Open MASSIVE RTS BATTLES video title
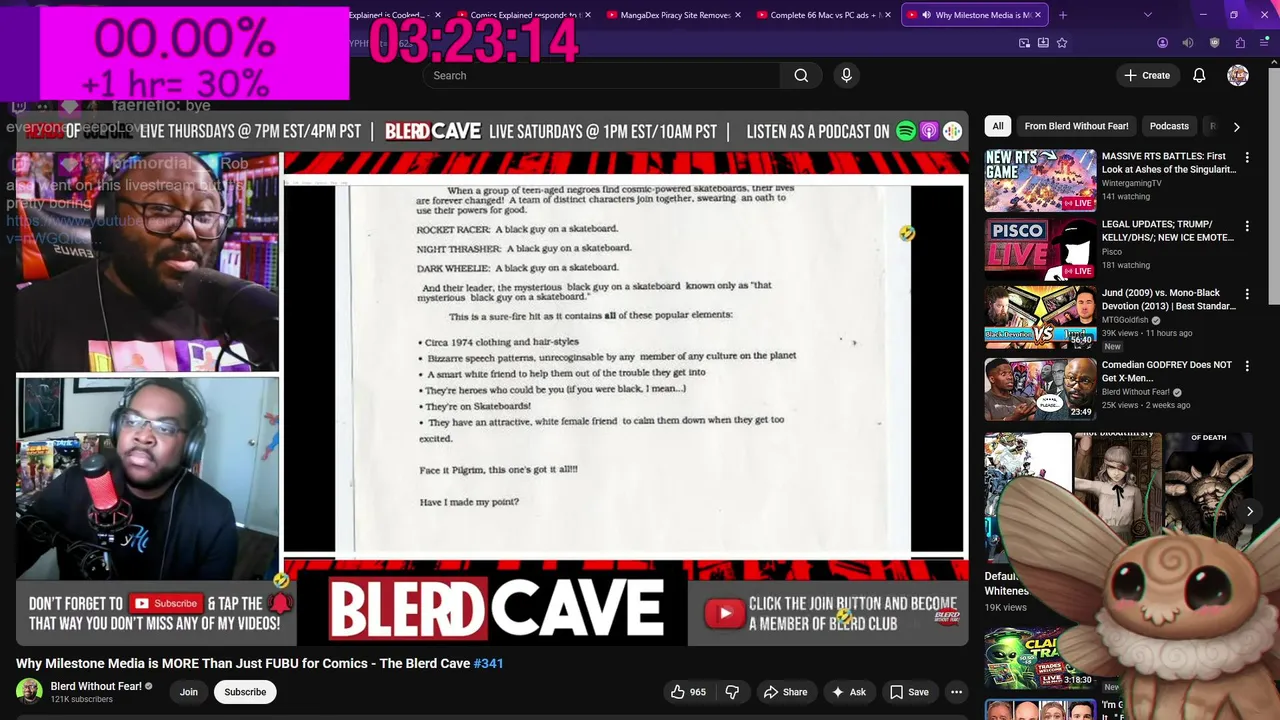 coord(1168,163)
